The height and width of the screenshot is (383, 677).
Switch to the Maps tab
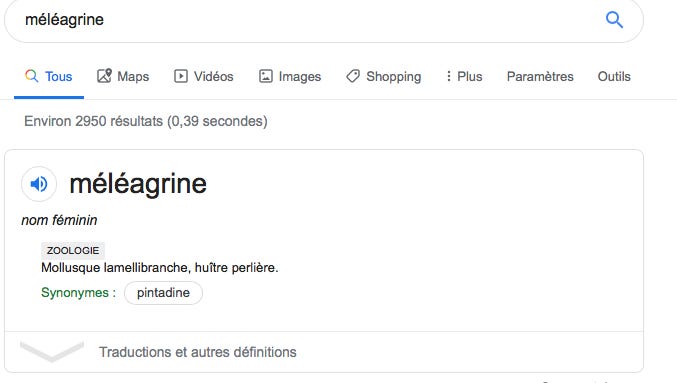click(x=123, y=76)
